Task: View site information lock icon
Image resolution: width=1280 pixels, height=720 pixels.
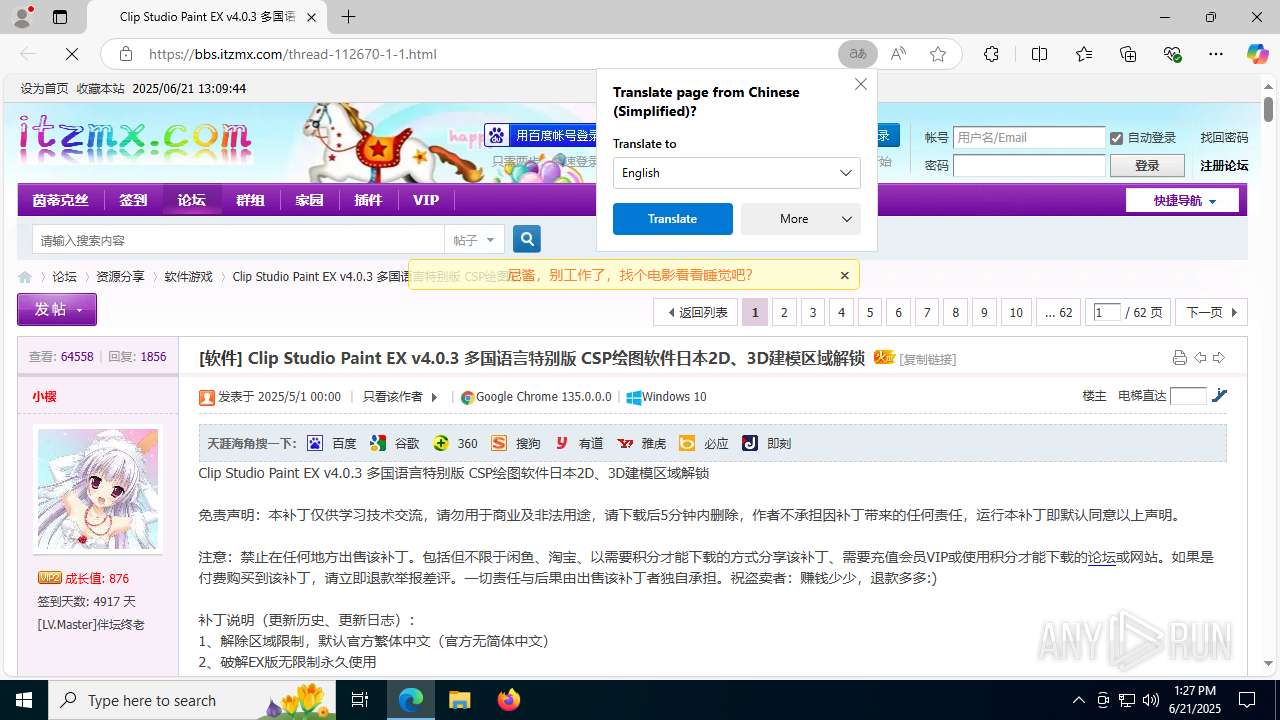Action: point(126,54)
